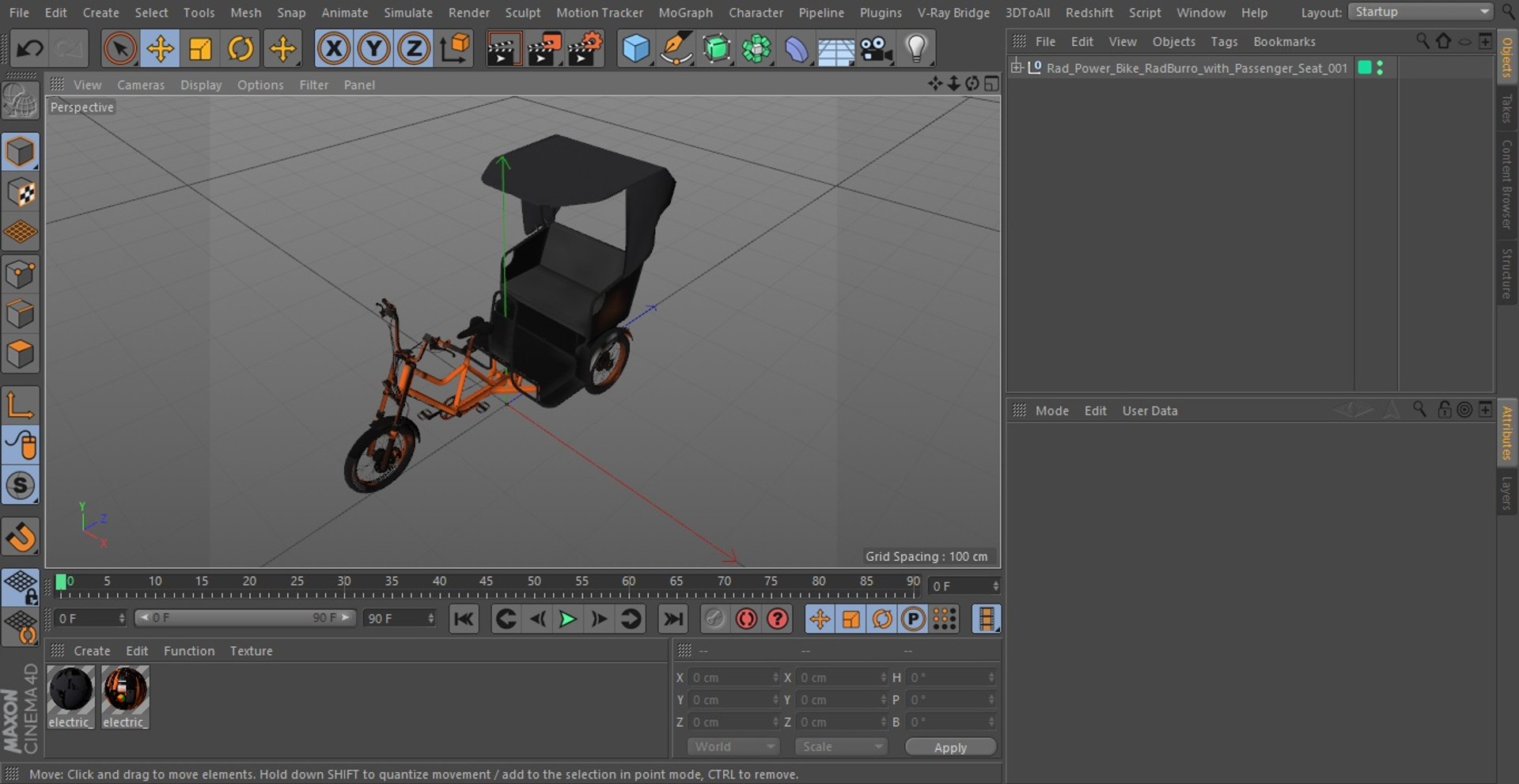Open the MoGraph menu

click(685, 13)
